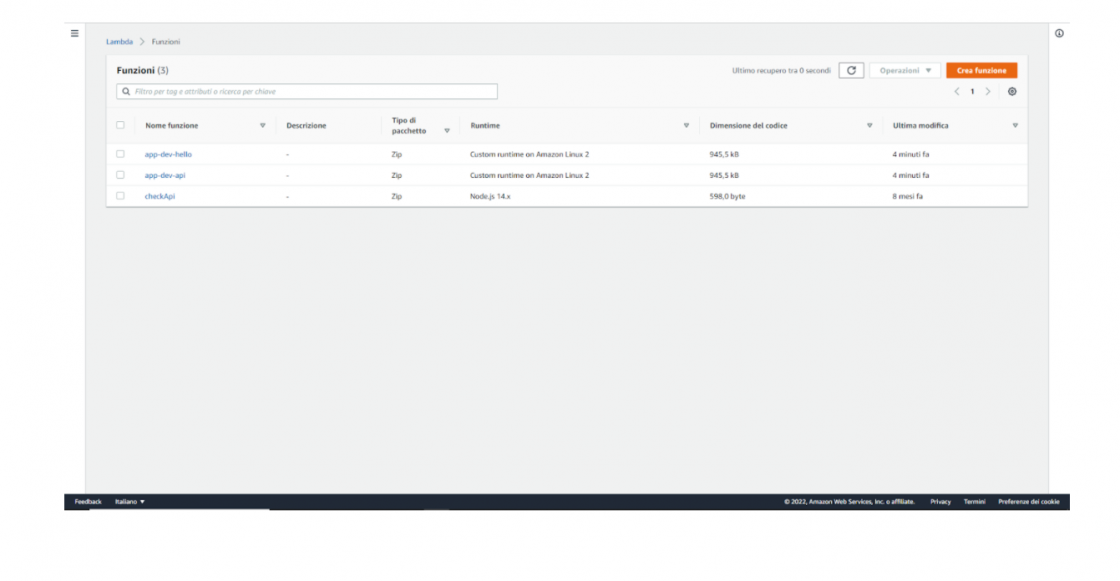Go to next page of functions
Image resolution: width=1120 pixels, height=581 pixels.
tap(988, 91)
